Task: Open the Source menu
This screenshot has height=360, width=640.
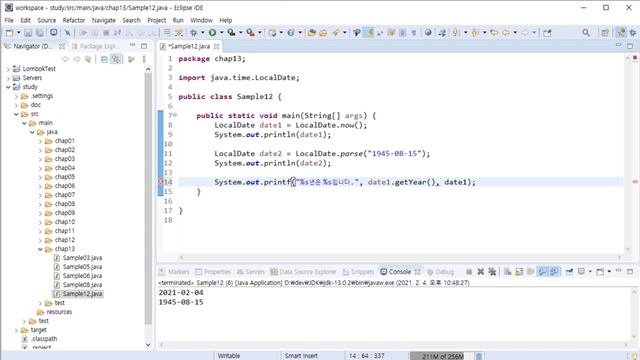Action: point(47,20)
